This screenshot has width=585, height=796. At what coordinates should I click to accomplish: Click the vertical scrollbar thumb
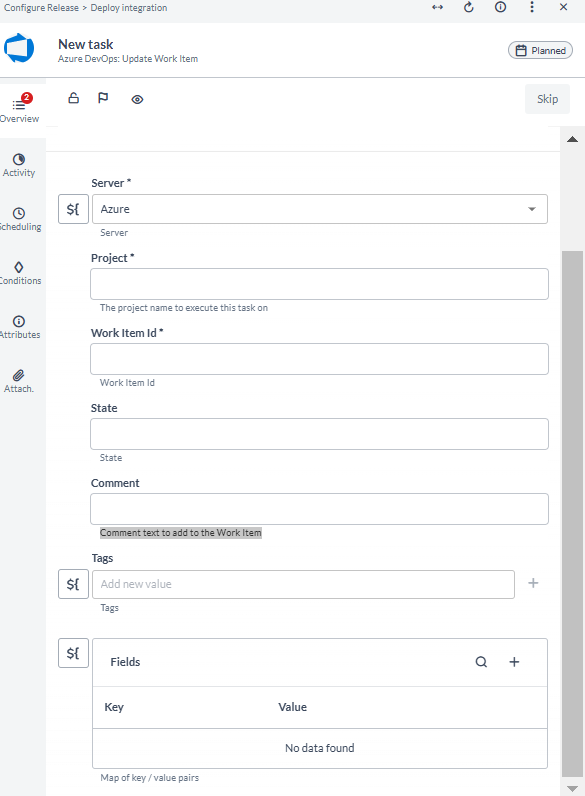click(x=572, y=514)
